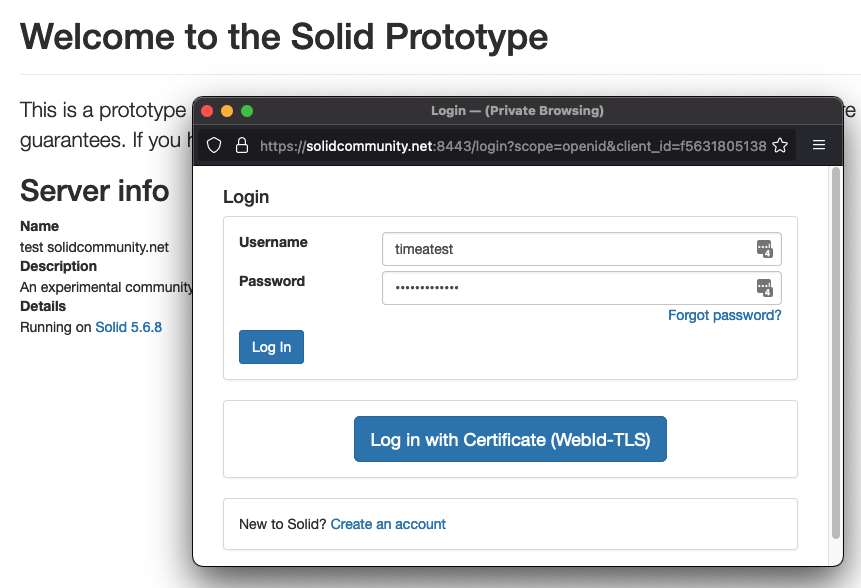Viewport: 861px width, 588px height.
Task: Open the Solid 5.6.8 version link
Action: click(x=128, y=326)
